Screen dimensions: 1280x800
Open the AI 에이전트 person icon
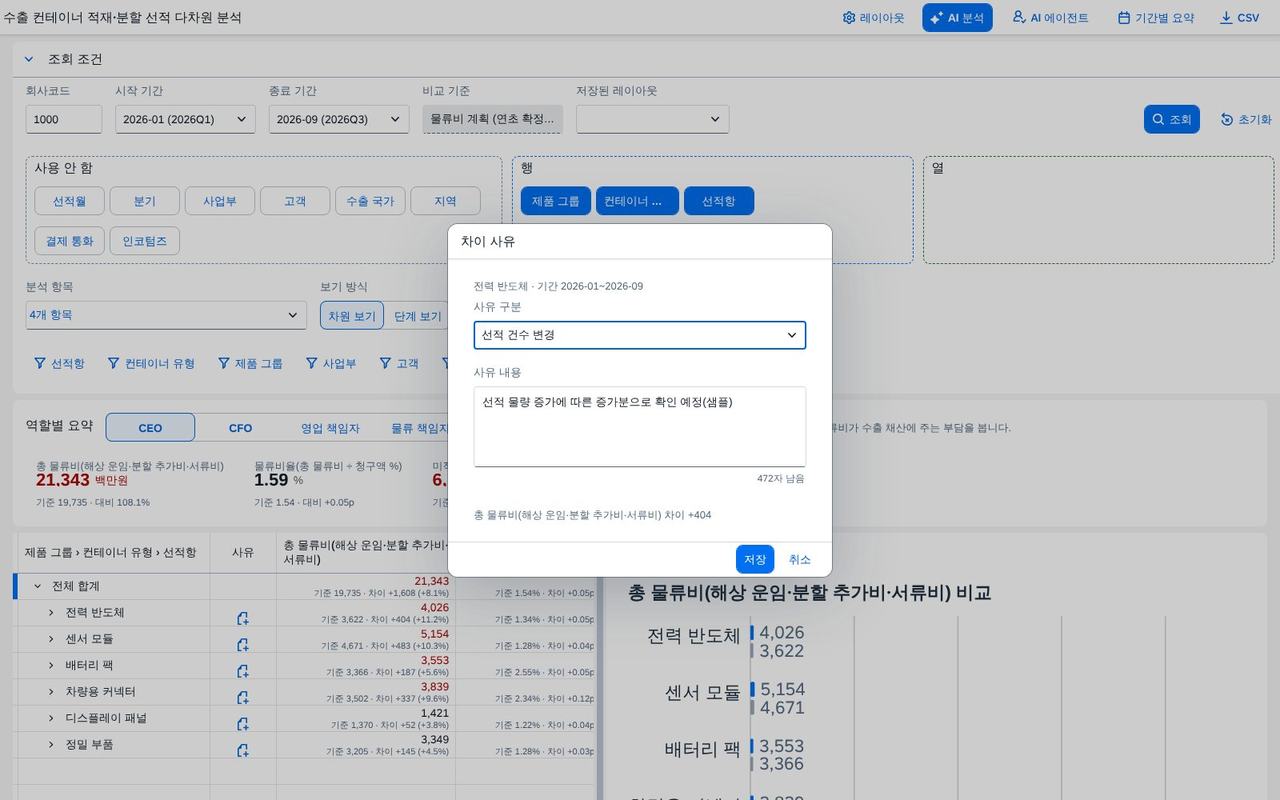[x=1050, y=18]
